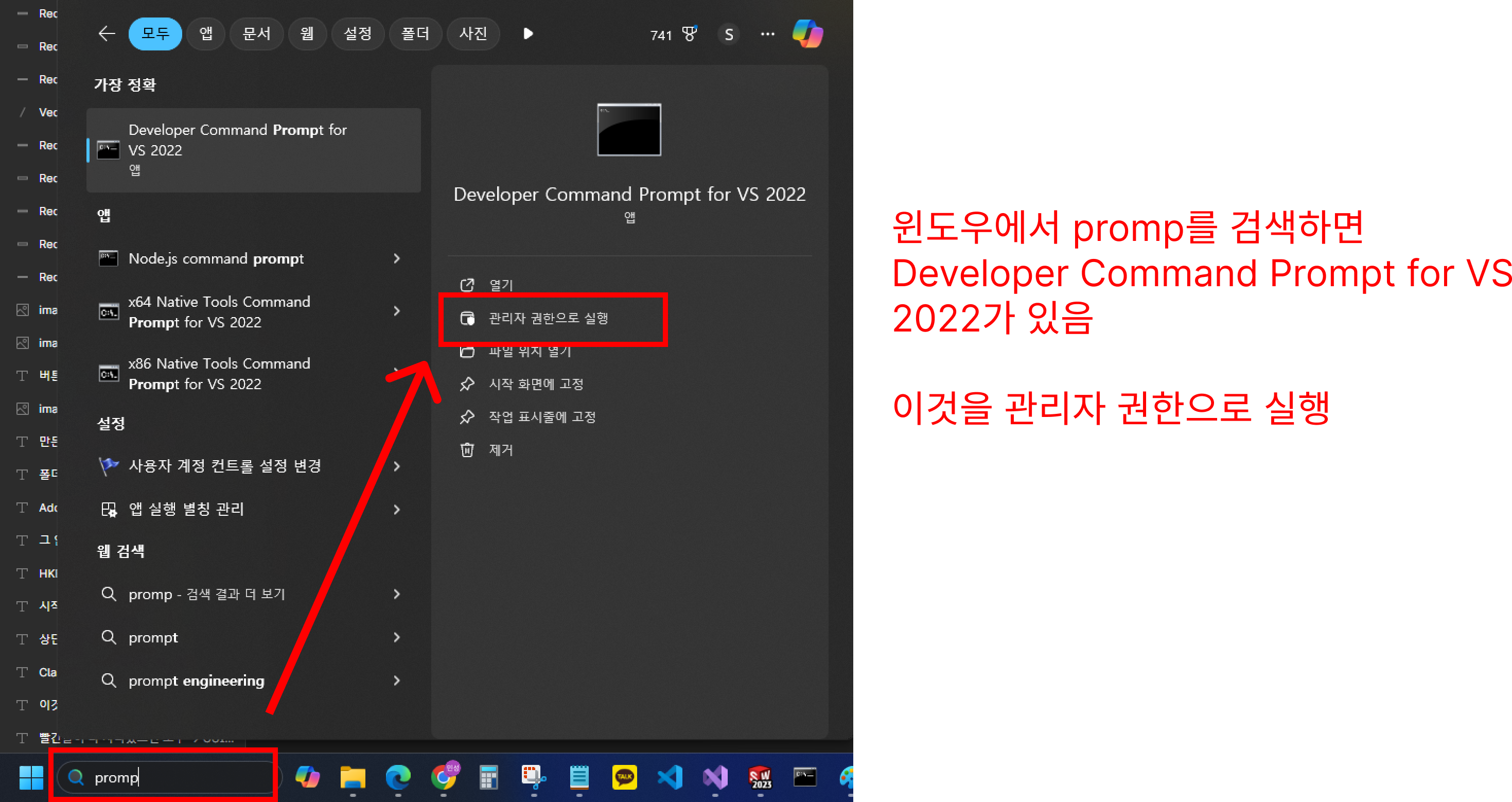Screen dimensions: 1512x802
Task: Open SolidWorks 2023 from the taskbar
Action: point(760,777)
